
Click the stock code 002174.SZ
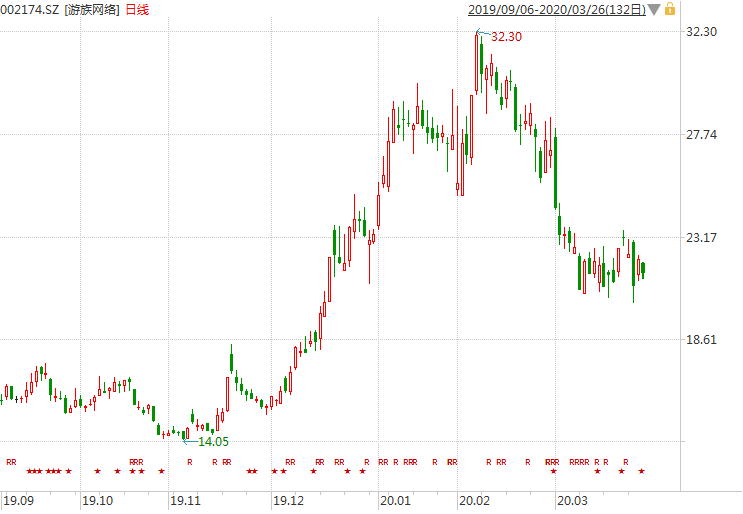31,10
